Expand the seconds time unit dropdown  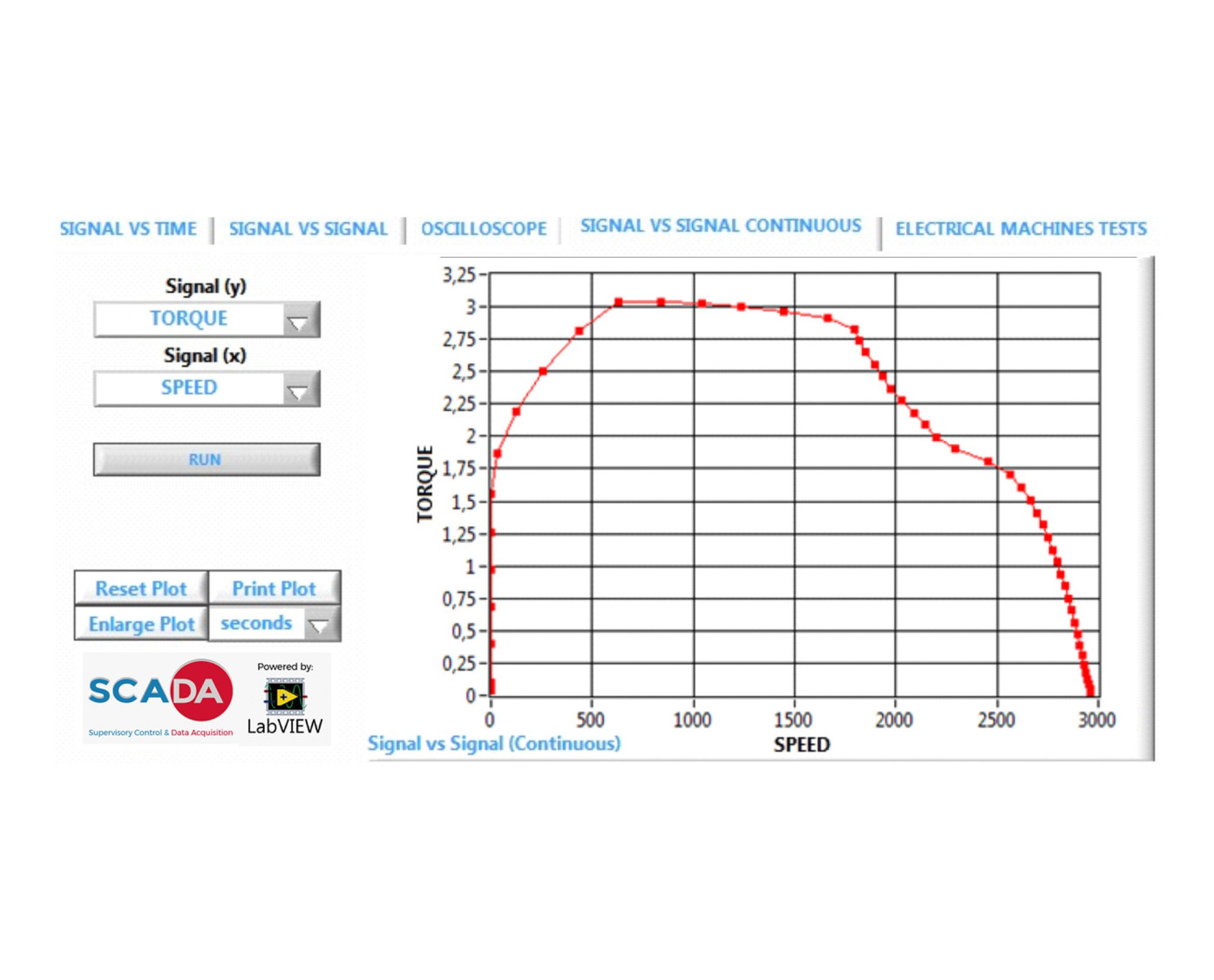(x=320, y=625)
